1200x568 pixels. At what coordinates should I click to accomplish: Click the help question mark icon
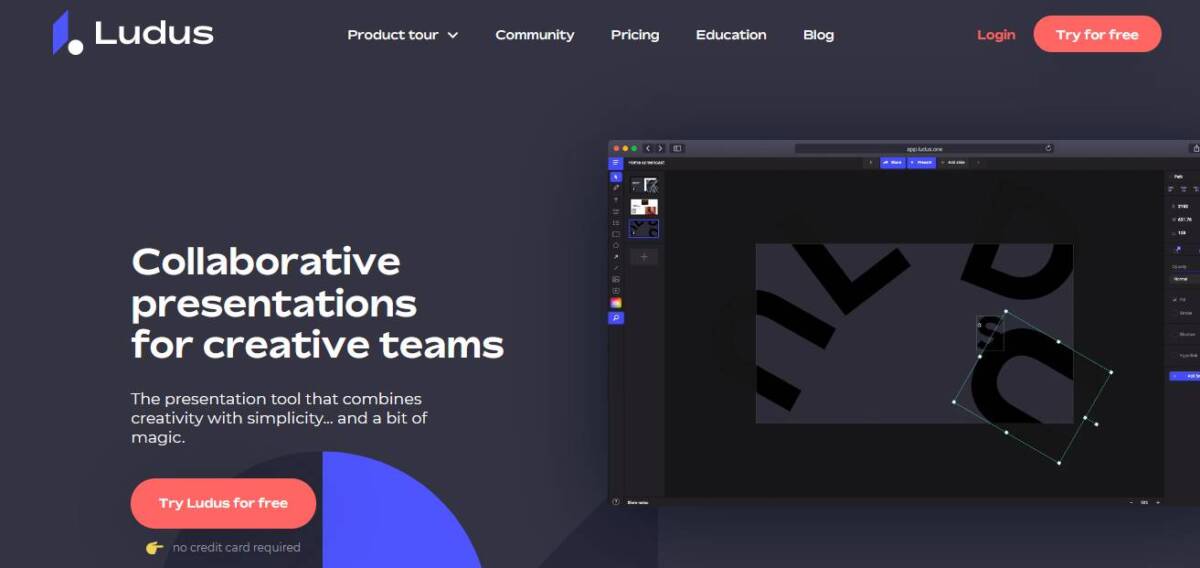[616, 502]
